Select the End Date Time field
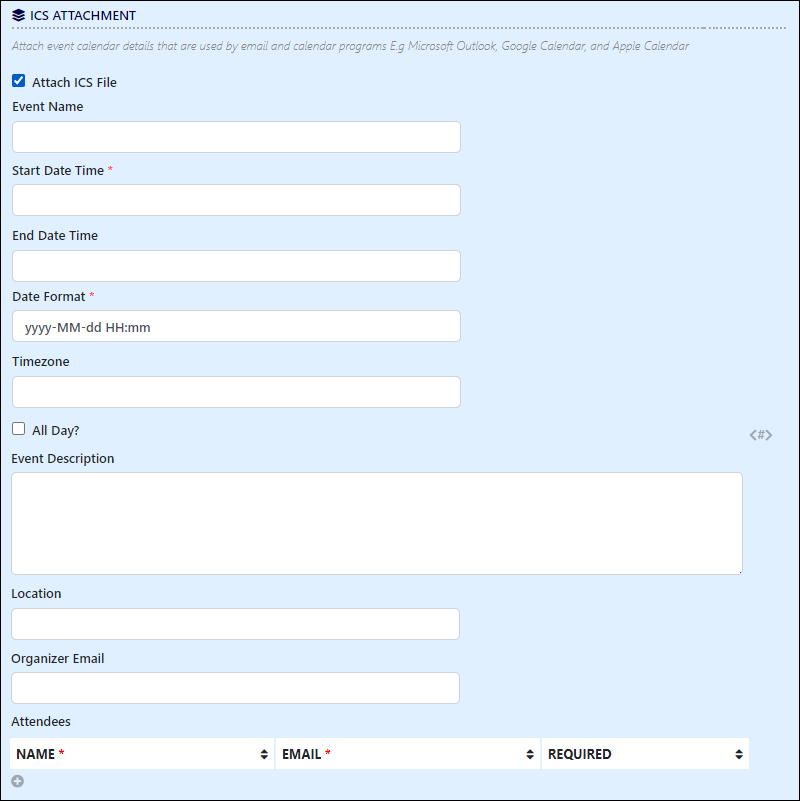The height and width of the screenshot is (801, 800). click(x=237, y=266)
